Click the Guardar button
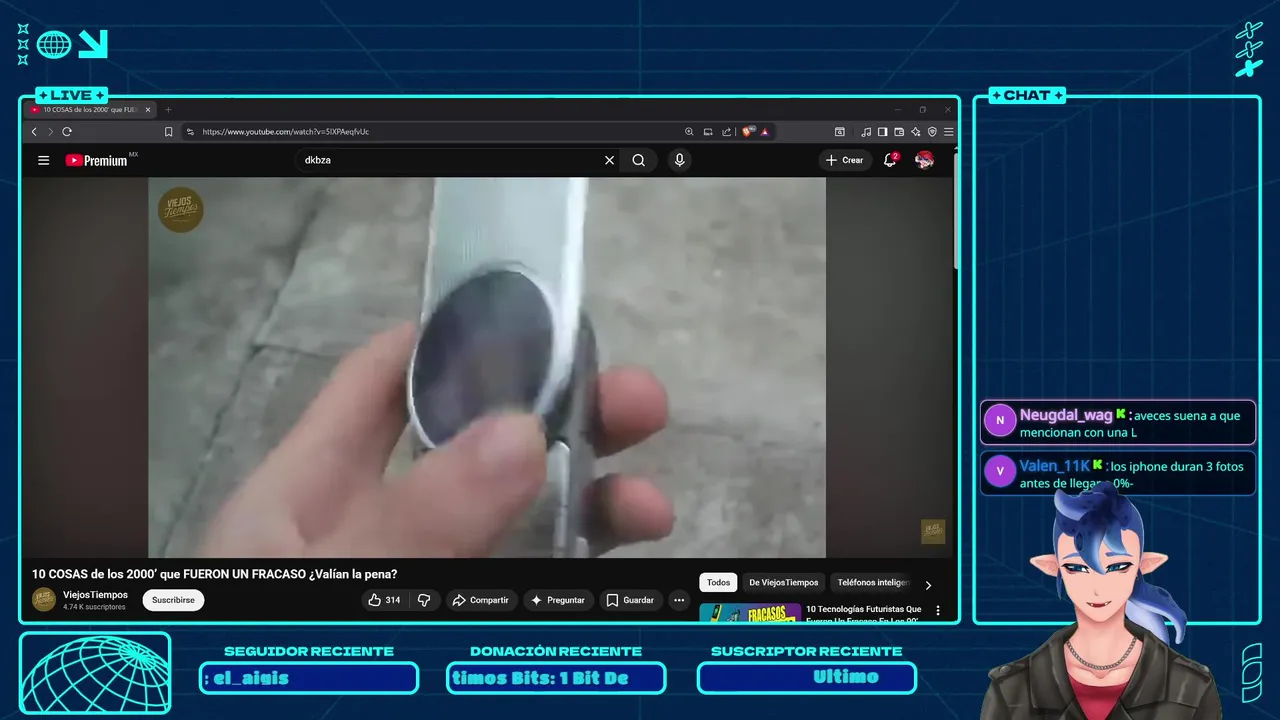The image size is (1280, 720). [x=630, y=600]
